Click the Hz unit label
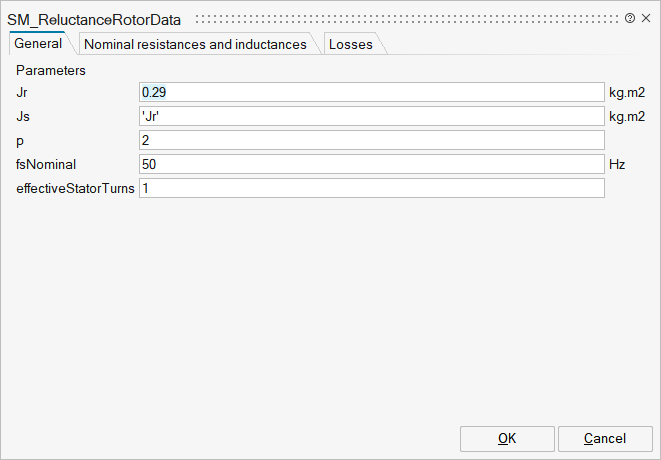Screen dimensions: 661x460 point(617,164)
